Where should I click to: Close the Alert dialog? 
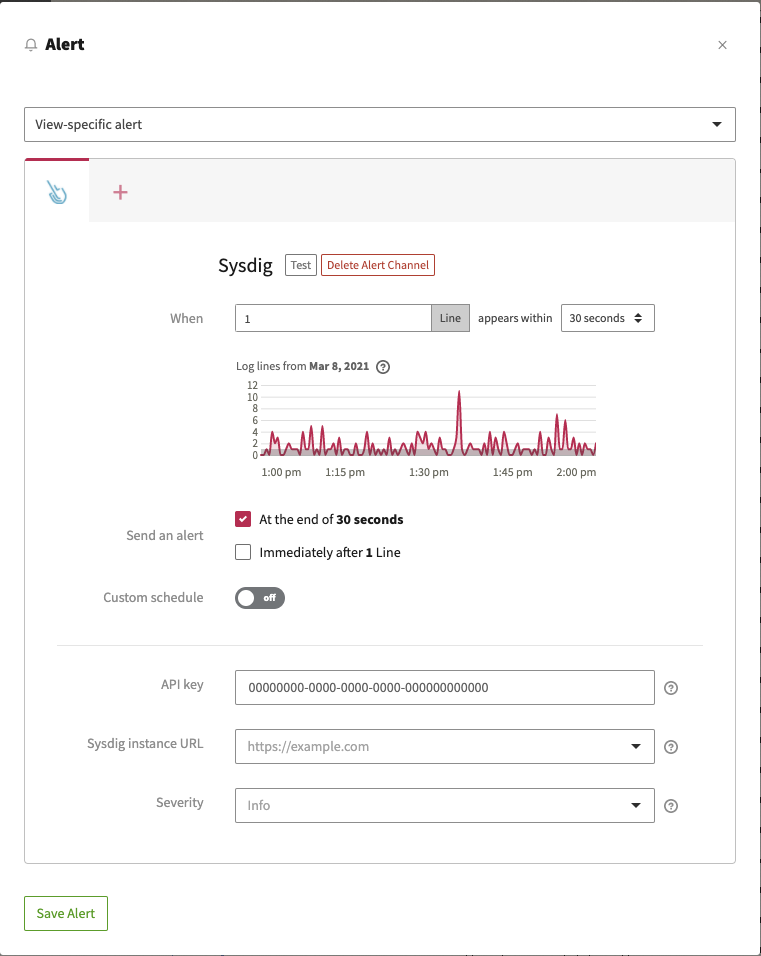(x=723, y=45)
